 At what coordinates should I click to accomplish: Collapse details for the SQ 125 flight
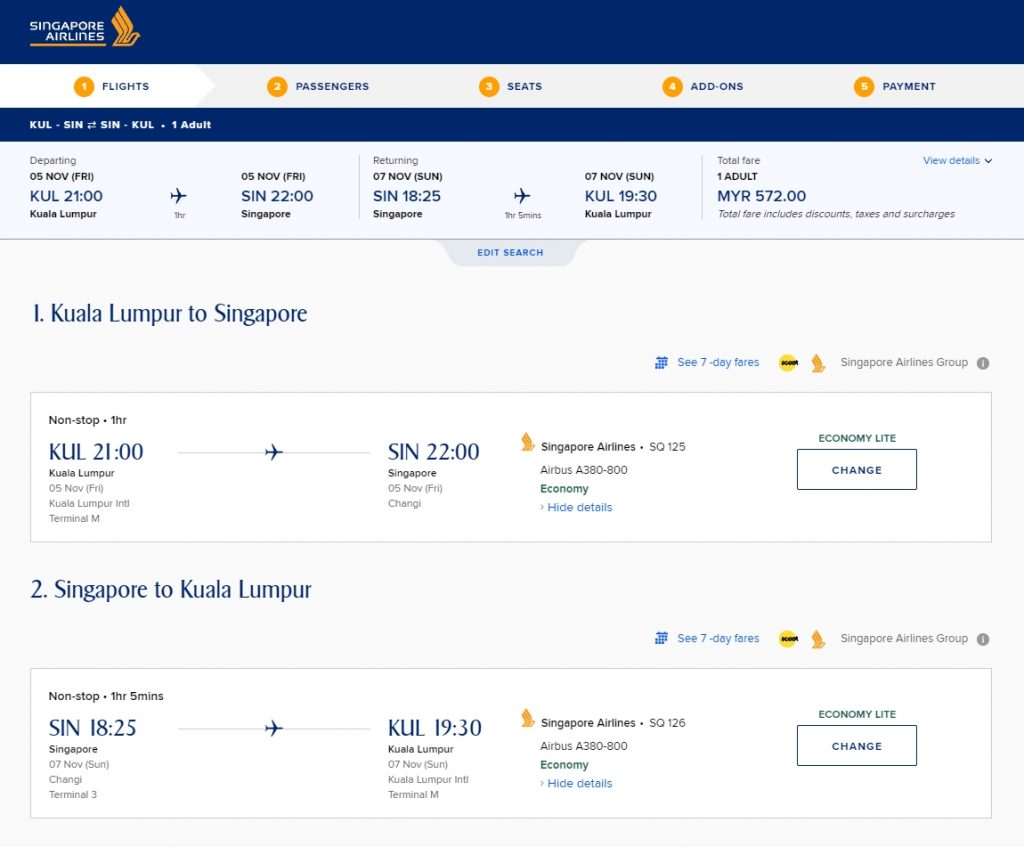click(x=579, y=508)
